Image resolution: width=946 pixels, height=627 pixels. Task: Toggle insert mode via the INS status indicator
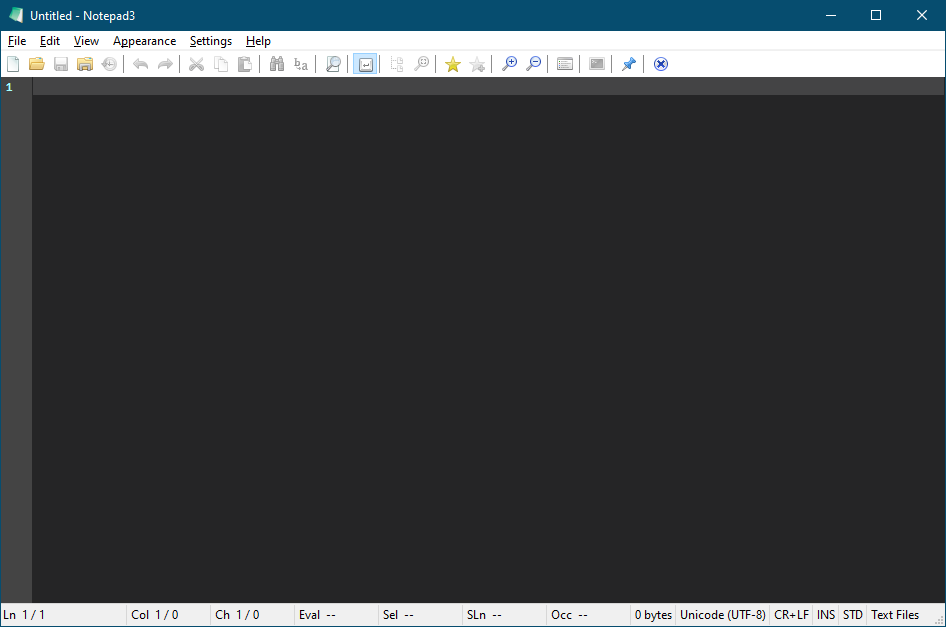point(825,614)
